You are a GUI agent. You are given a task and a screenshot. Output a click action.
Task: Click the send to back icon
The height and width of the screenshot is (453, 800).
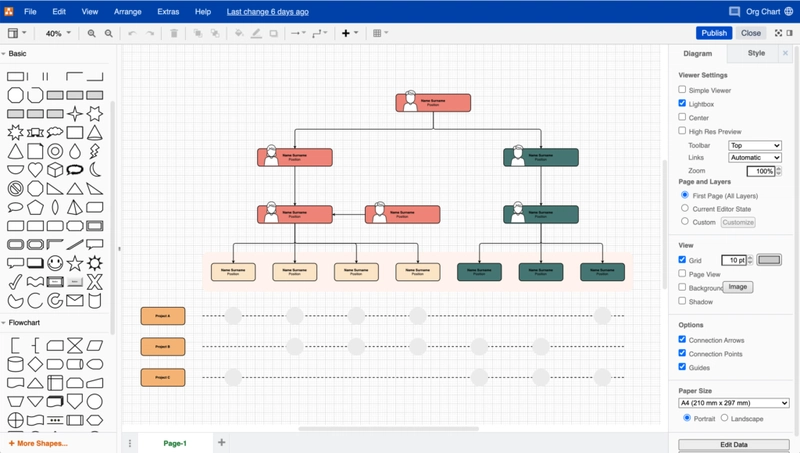pos(215,33)
